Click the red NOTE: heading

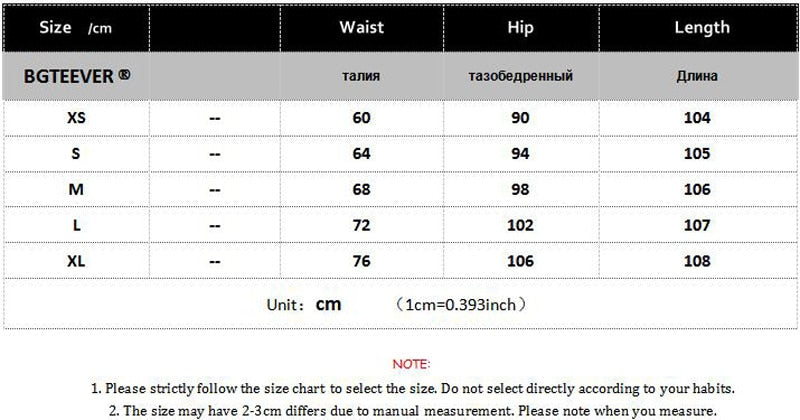point(411,364)
